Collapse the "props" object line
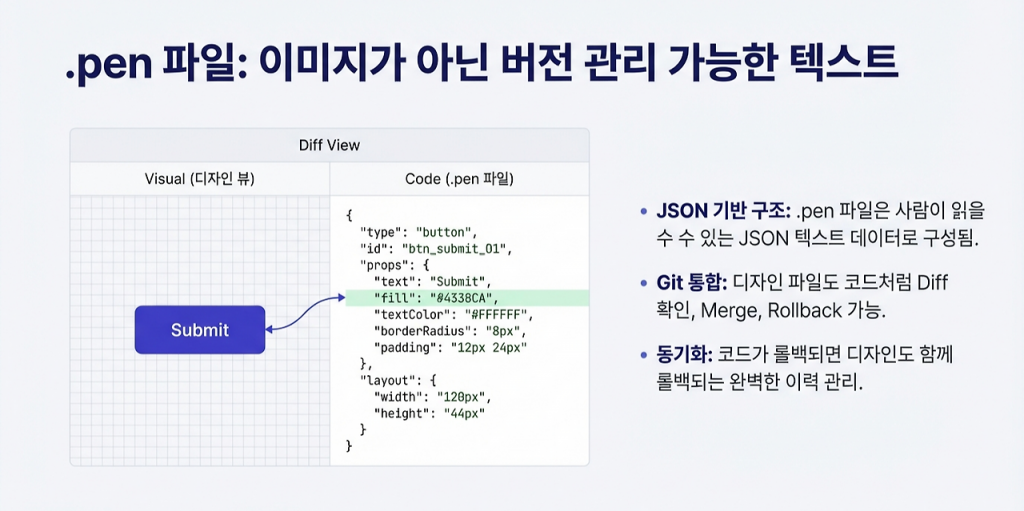This screenshot has width=1024, height=511. (397, 264)
